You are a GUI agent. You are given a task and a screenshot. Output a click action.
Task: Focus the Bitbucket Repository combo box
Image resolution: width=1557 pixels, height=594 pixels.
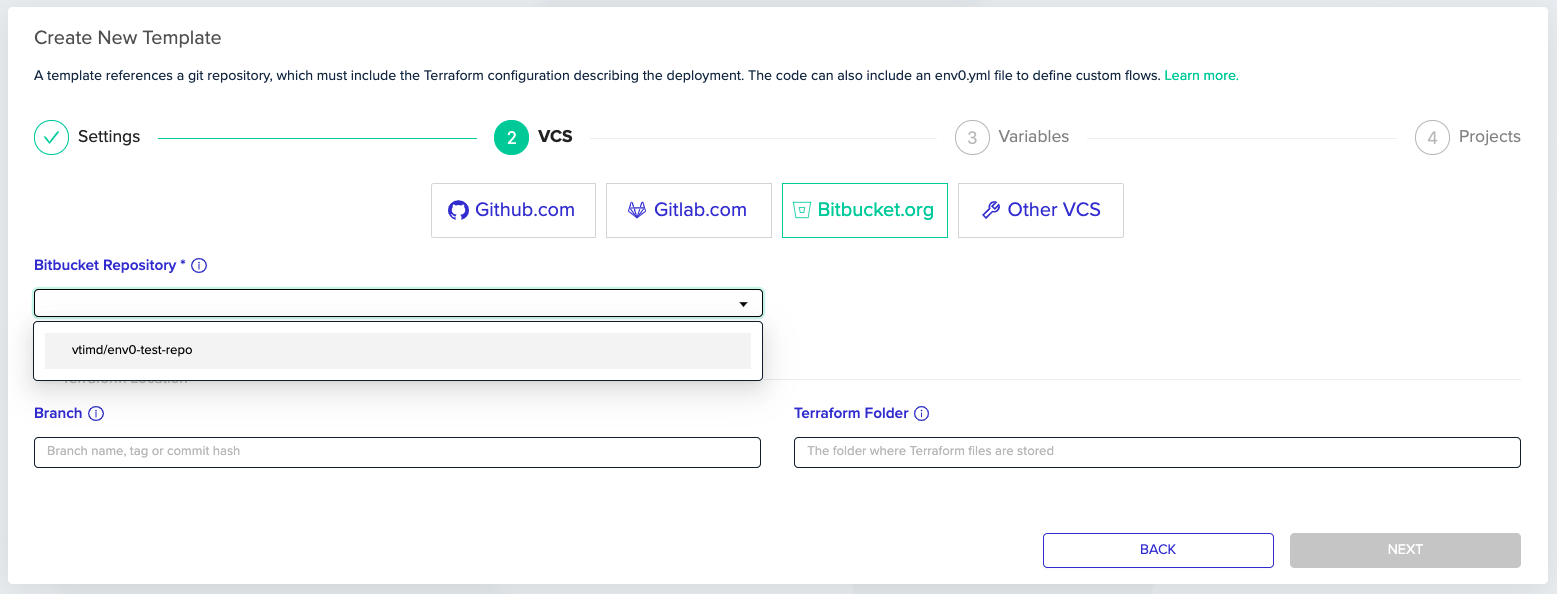(x=398, y=303)
